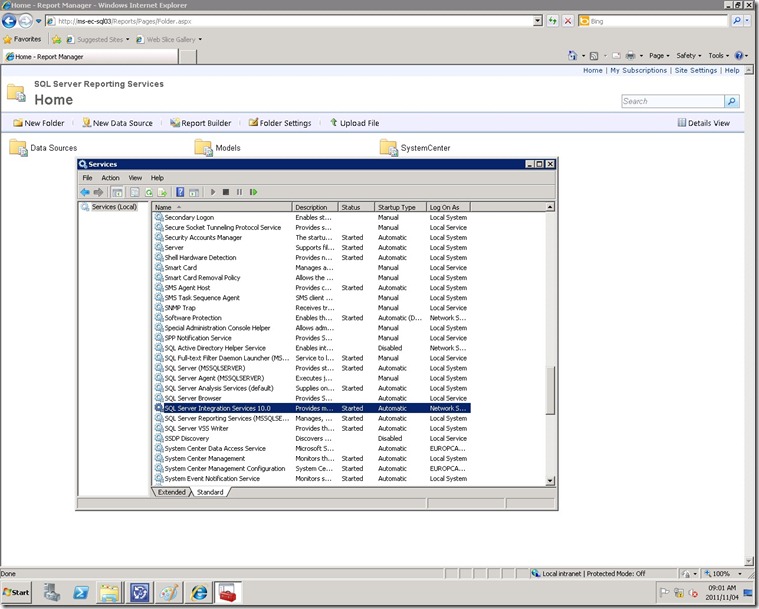Click the Refresh icon in Services toolbar
The height and width of the screenshot is (609, 759).
(149, 192)
